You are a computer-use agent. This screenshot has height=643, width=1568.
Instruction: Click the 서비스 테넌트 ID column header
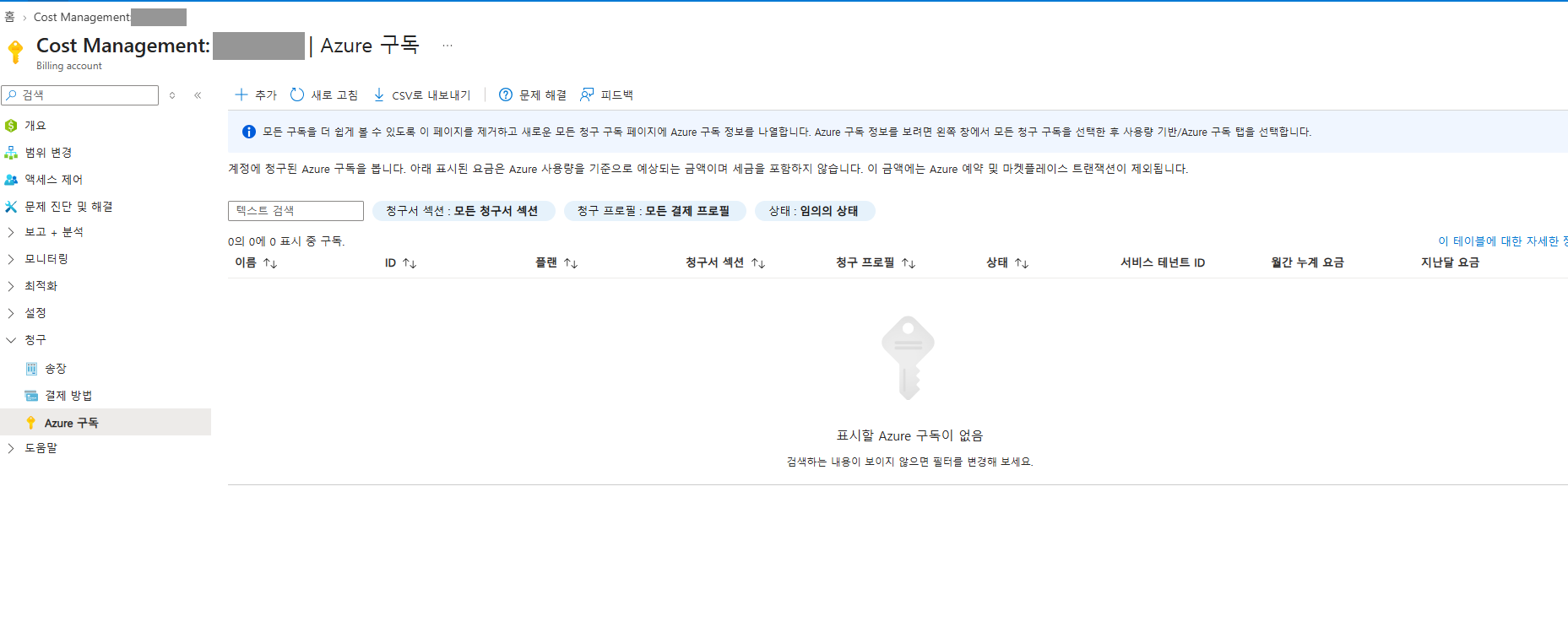(x=1163, y=262)
